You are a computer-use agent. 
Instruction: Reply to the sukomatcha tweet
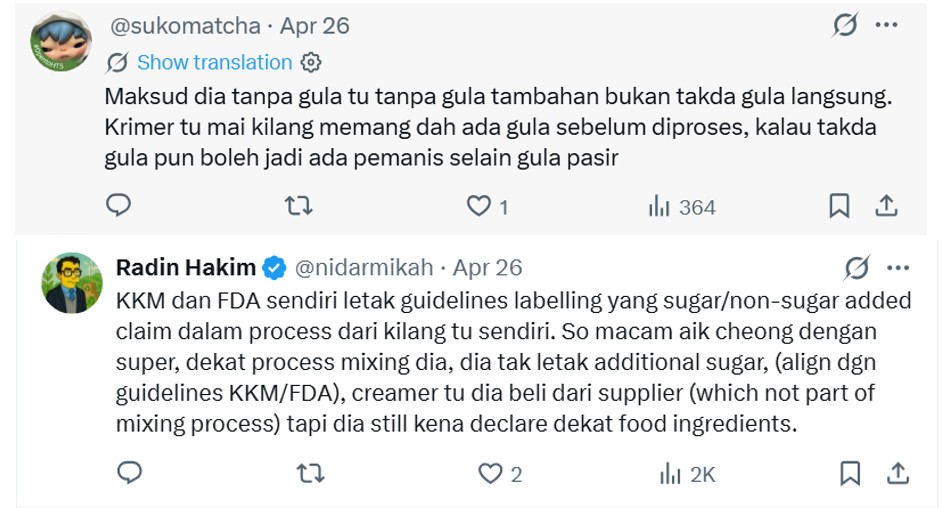(x=119, y=206)
